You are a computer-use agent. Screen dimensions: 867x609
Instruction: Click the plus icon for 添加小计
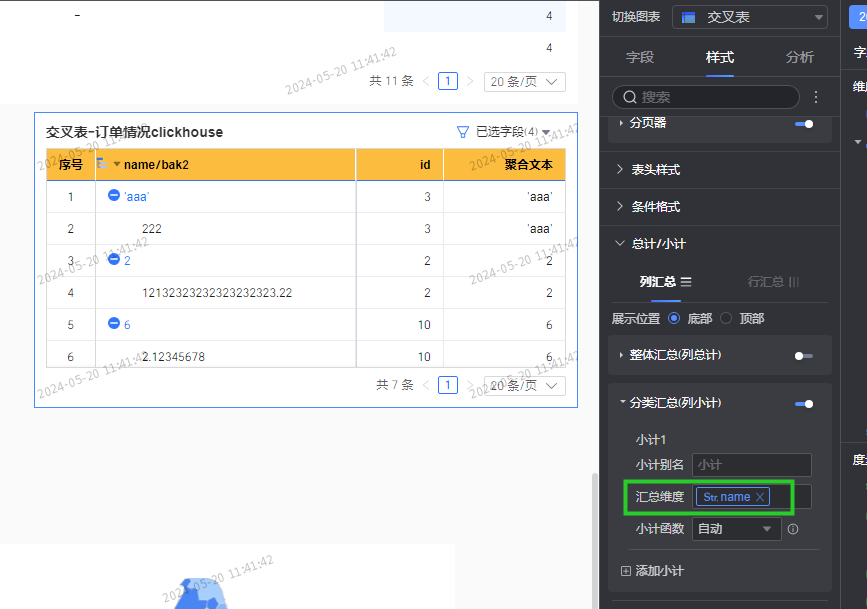coord(626,571)
